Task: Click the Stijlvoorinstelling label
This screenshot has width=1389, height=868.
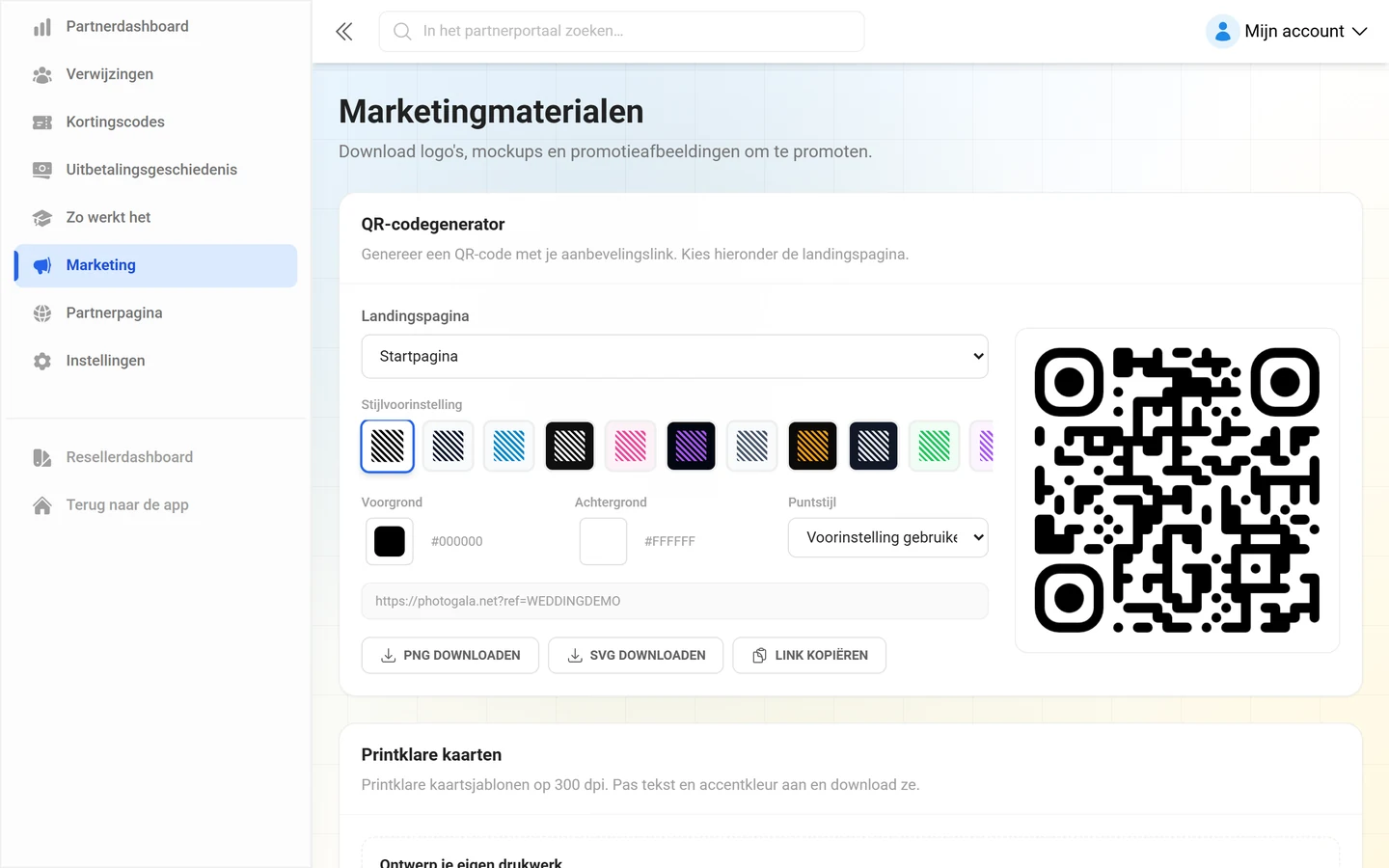Action: coord(412,405)
